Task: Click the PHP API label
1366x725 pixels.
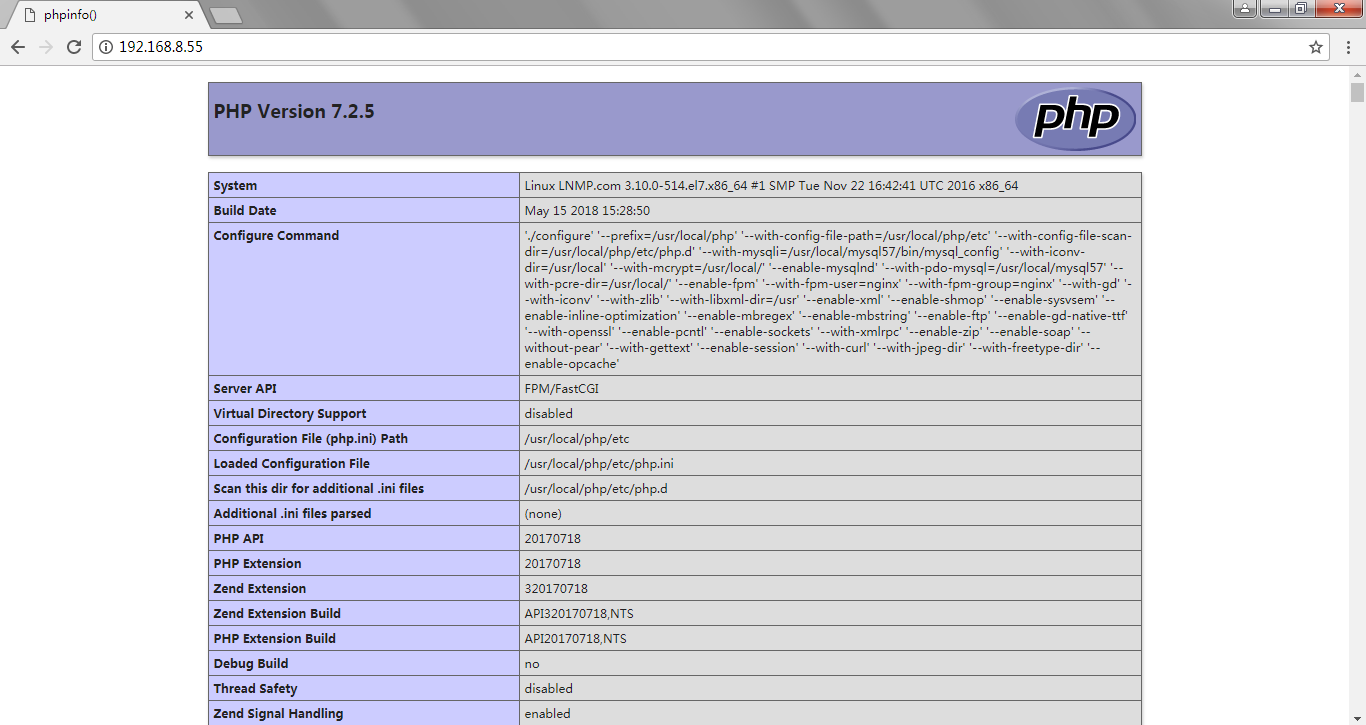Action: tap(239, 539)
